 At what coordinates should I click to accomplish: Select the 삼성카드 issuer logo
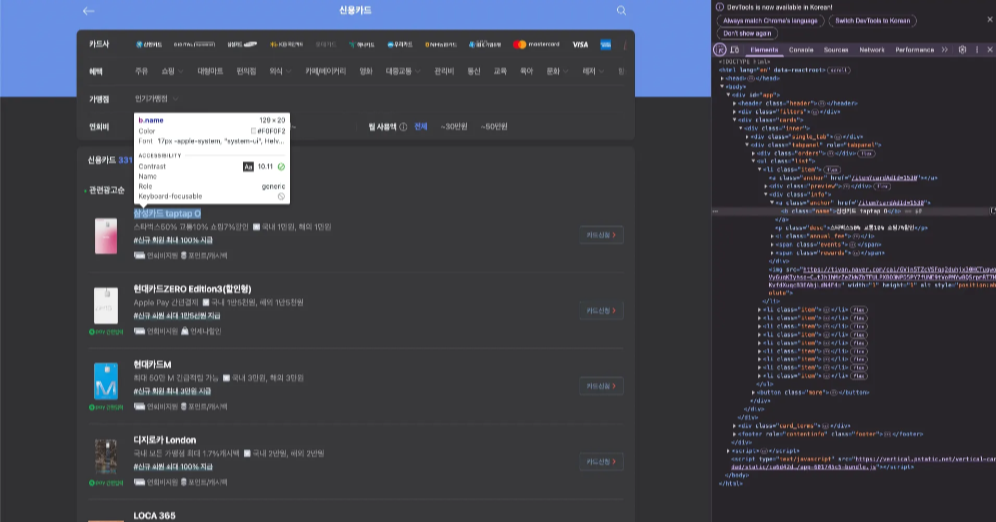(x=242, y=44)
